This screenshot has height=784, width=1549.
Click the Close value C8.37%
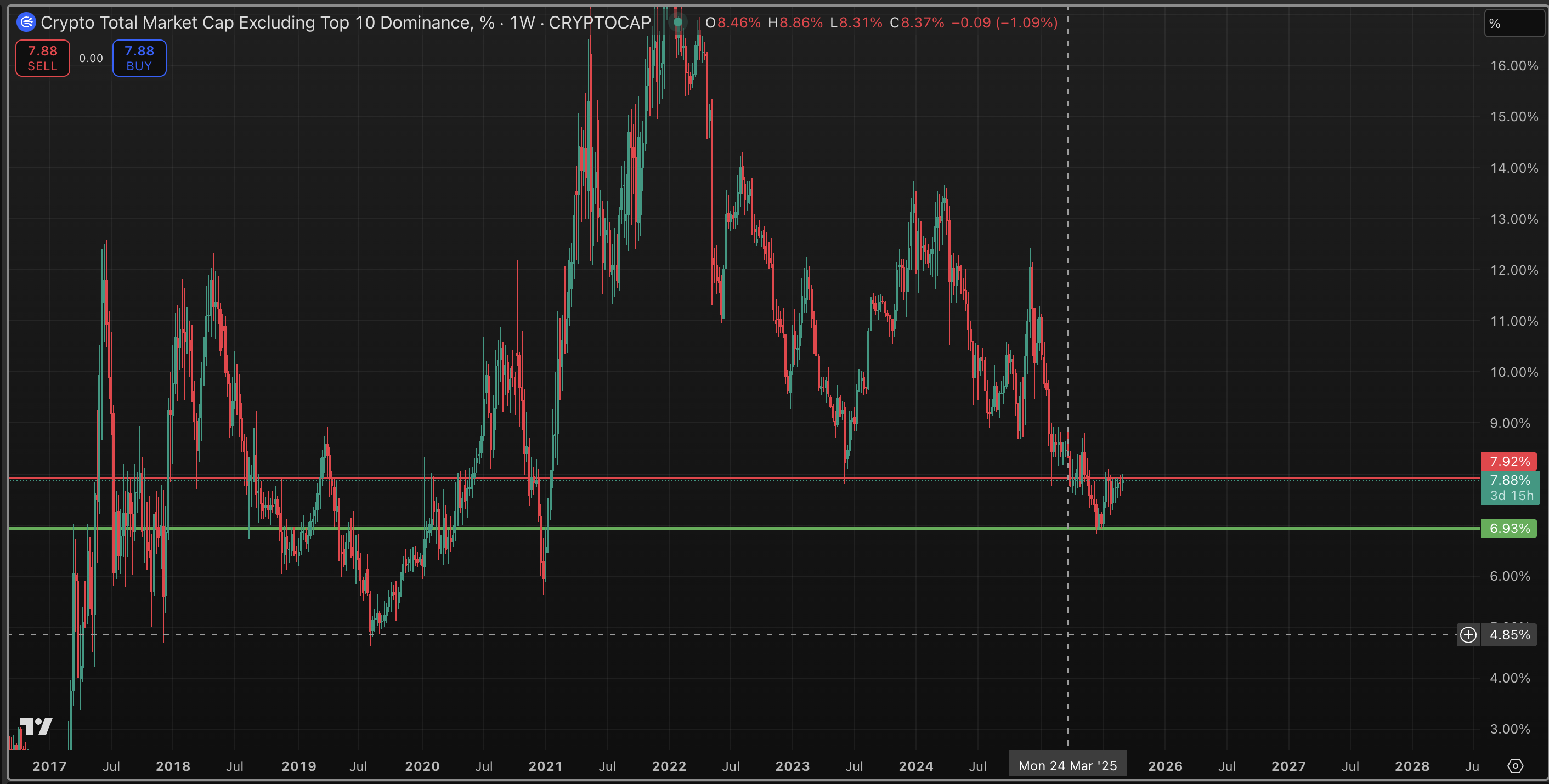[917, 23]
